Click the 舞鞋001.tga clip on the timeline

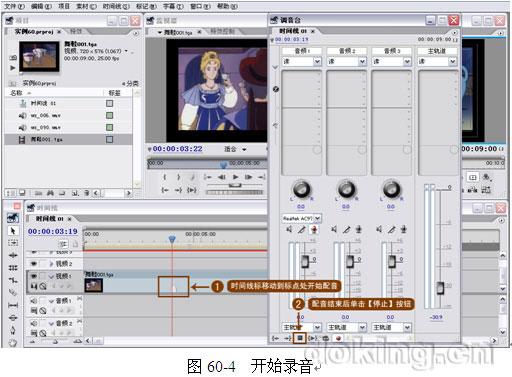pos(175,283)
